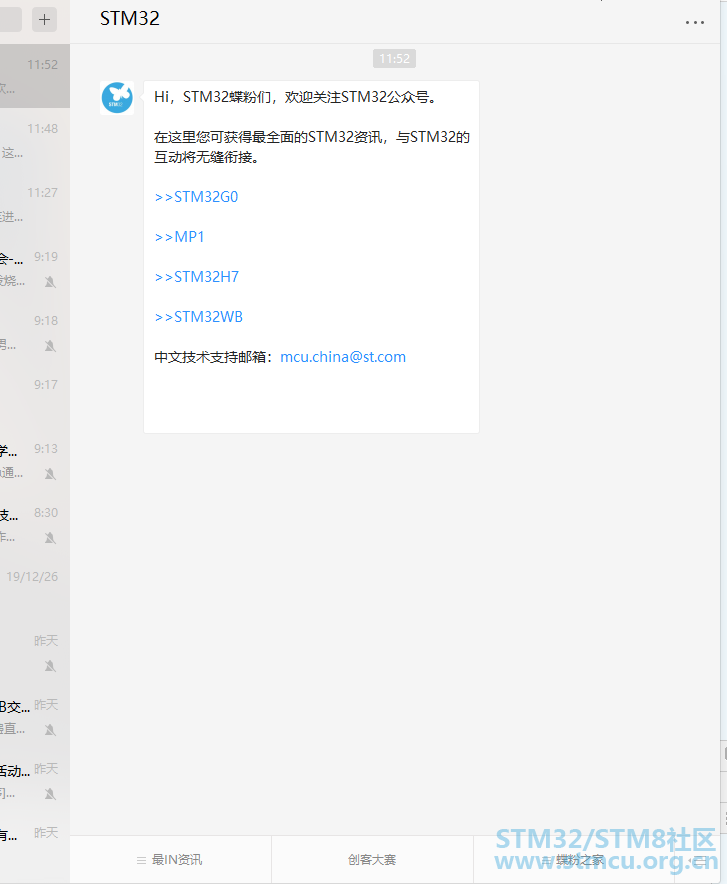Click the muted bell in 9:19 chat

pos(50,282)
